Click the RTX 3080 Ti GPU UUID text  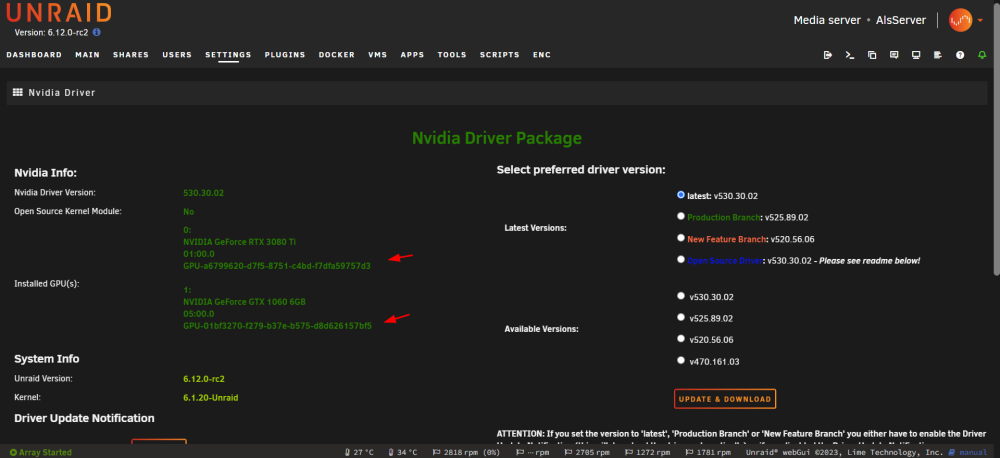[x=277, y=265]
